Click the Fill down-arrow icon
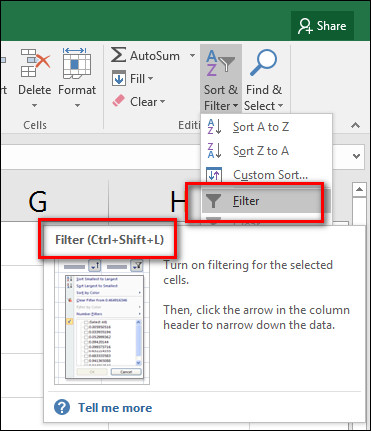 [119, 79]
